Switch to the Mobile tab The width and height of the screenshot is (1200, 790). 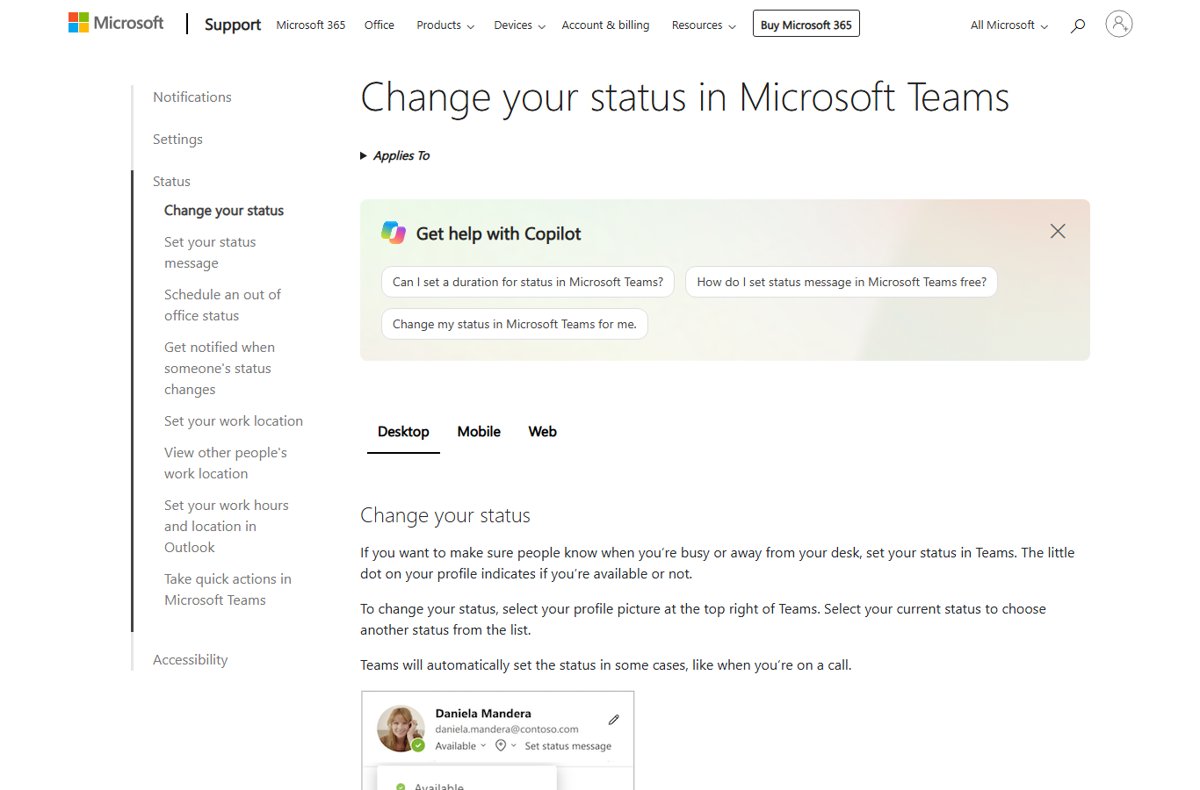coord(479,432)
